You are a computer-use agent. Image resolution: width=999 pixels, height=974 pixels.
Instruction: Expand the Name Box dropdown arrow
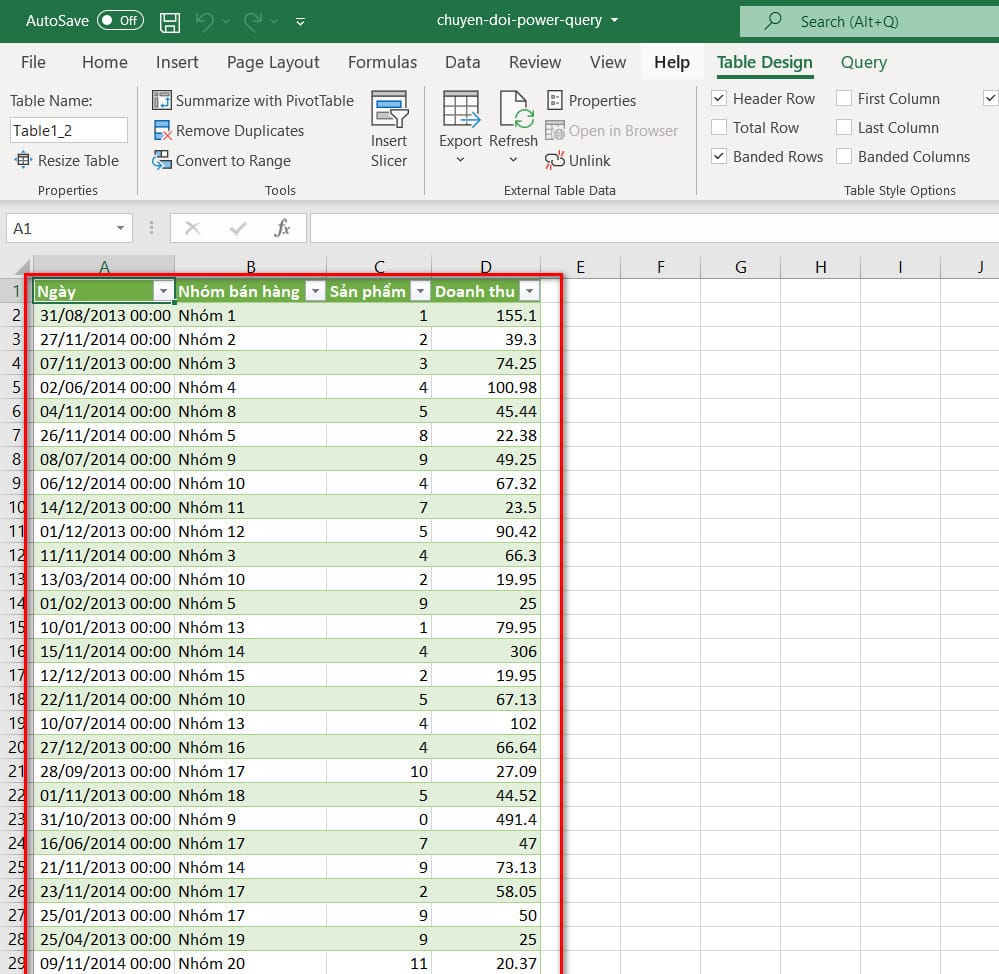pos(120,229)
